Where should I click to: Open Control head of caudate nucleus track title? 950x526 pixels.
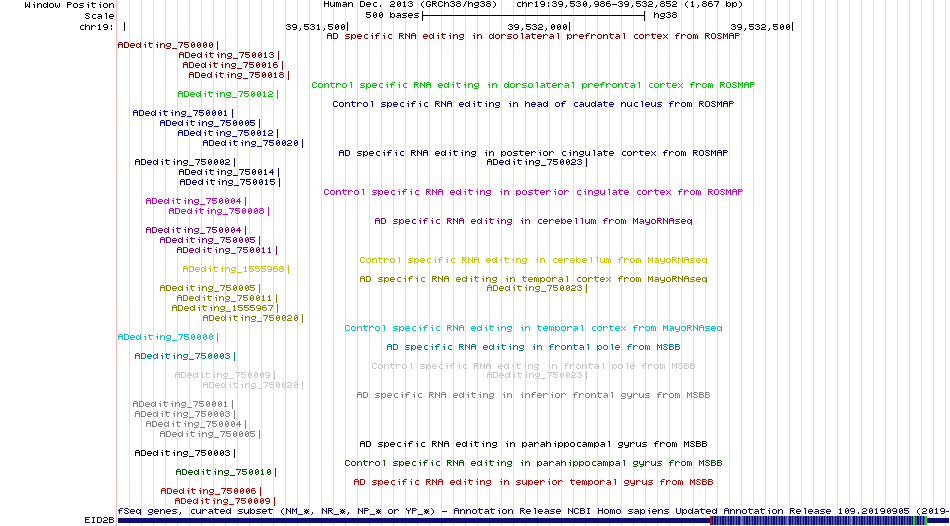click(533, 104)
